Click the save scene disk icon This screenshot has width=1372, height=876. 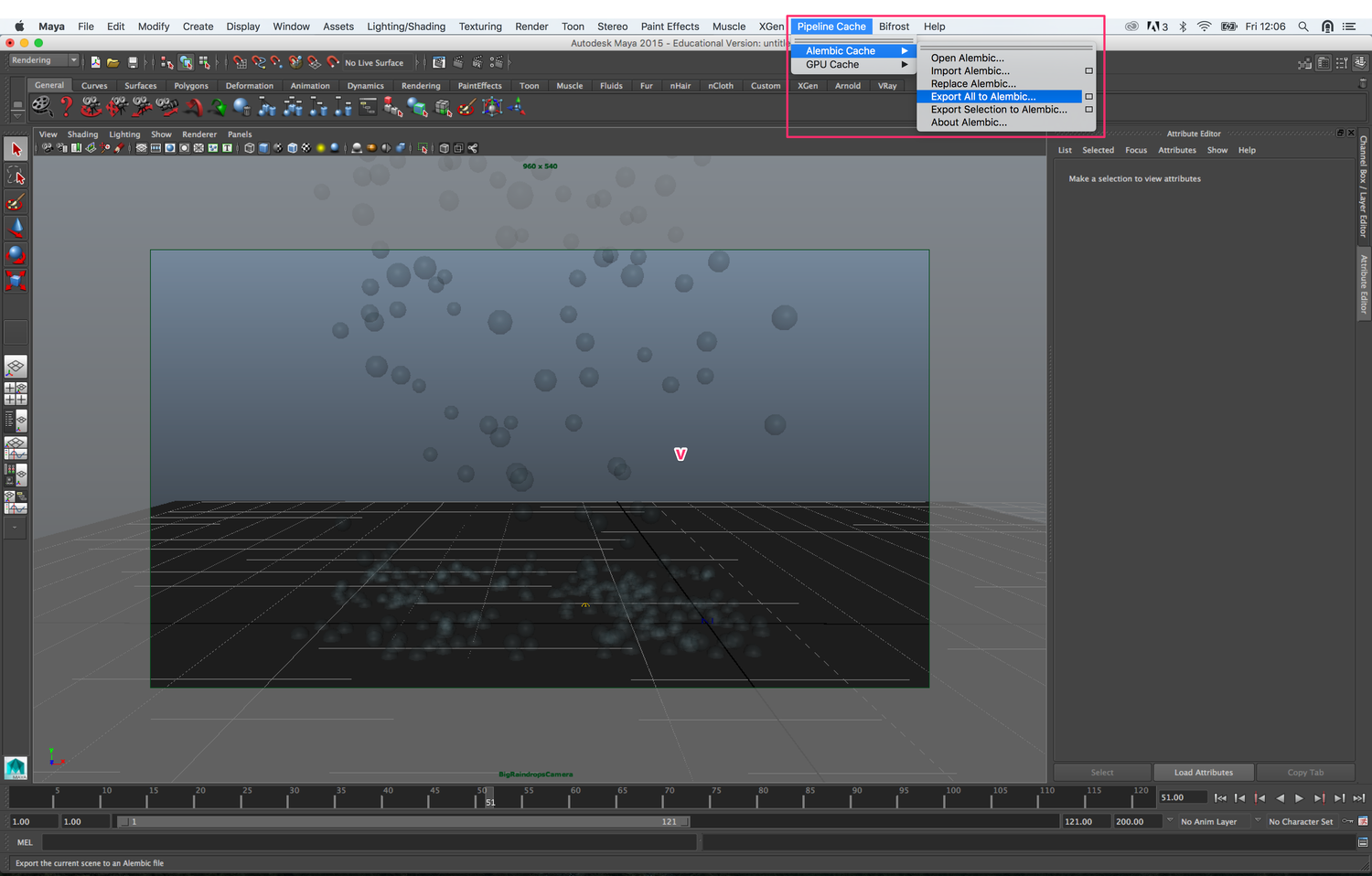pos(133,62)
